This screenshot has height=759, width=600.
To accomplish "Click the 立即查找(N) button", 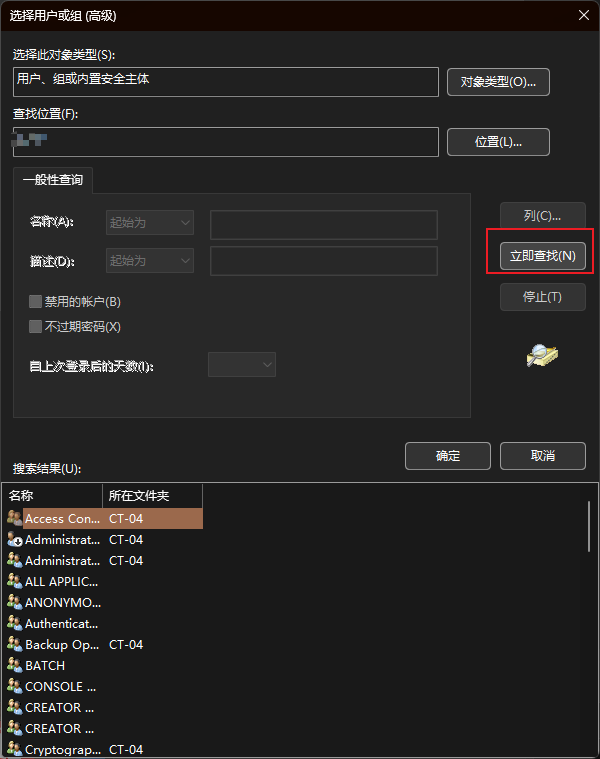I will point(542,256).
